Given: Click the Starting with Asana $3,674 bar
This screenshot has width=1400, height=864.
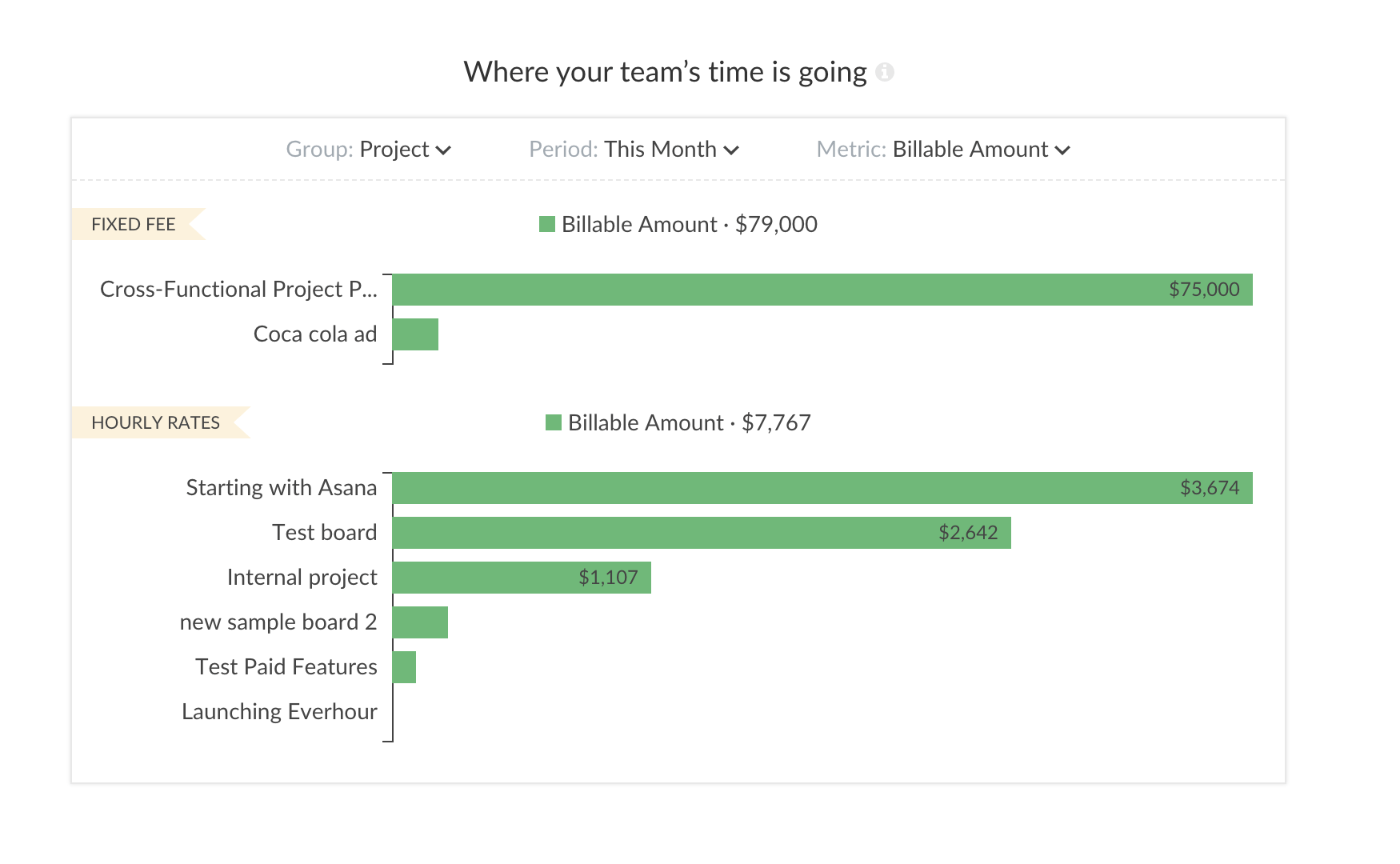Looking at the screenshot, I should pyautogui.click(x=822, y=488).
